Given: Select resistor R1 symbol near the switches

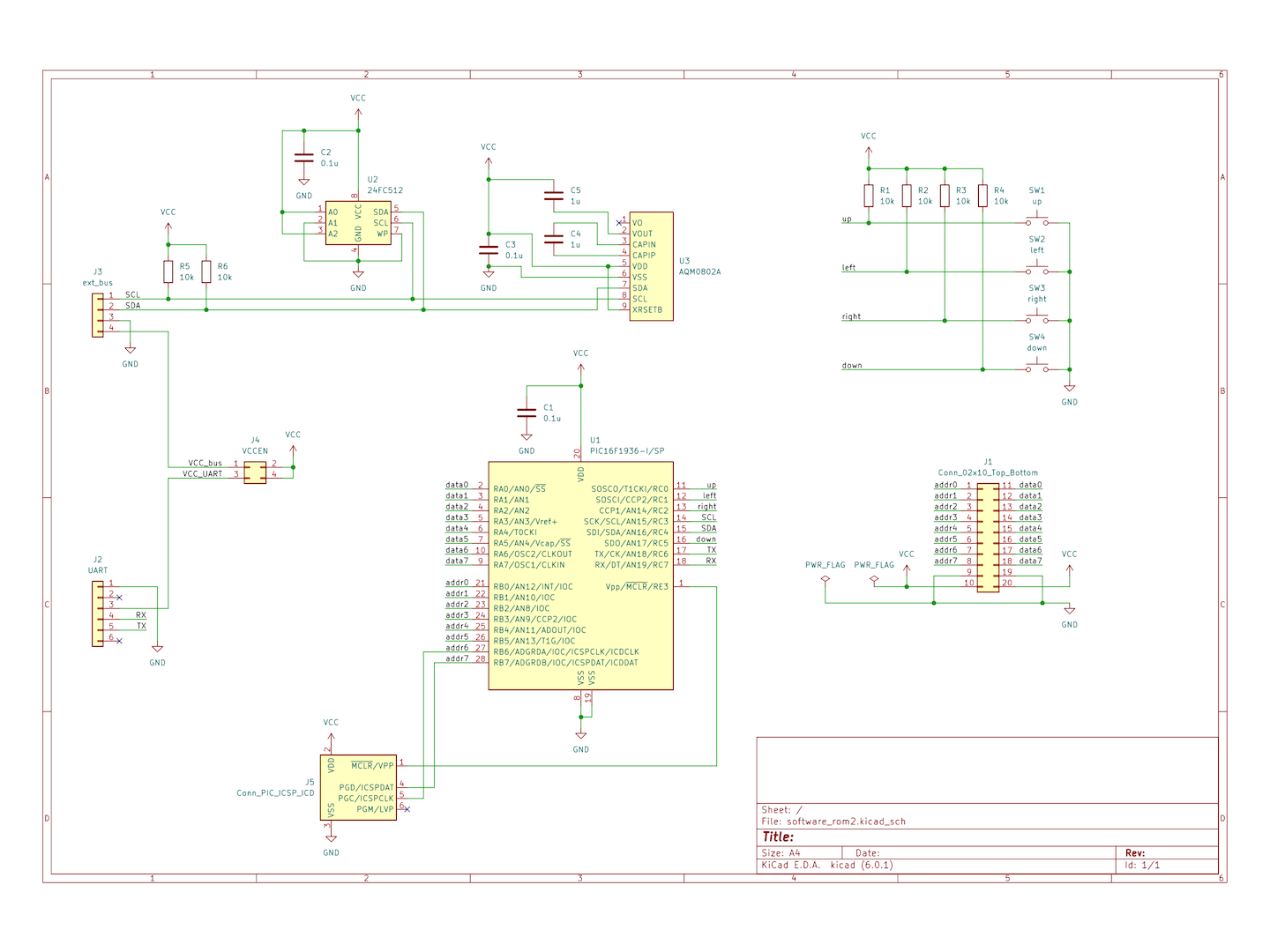Looking at the screenshot, I should 869,196.
